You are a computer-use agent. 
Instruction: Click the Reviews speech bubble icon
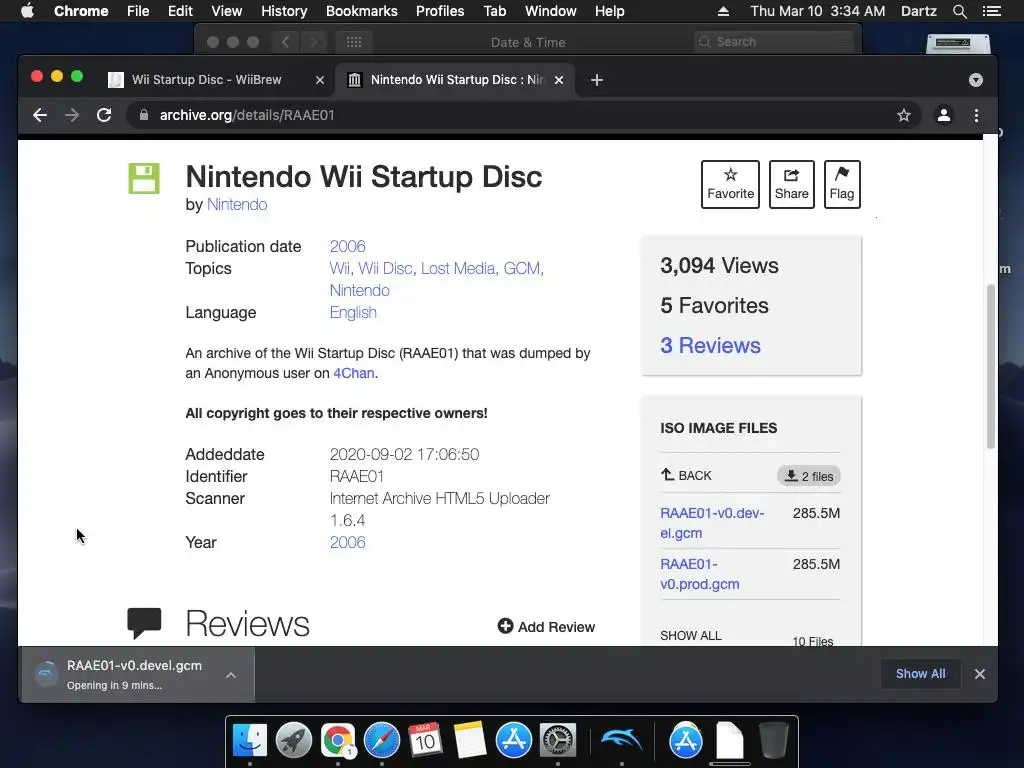(144, 623)
